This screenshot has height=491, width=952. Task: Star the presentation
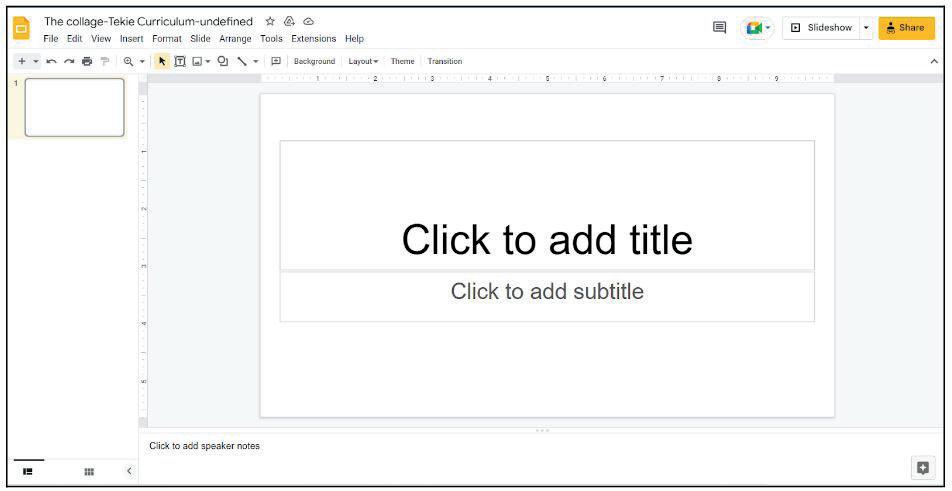coord(270,21)
